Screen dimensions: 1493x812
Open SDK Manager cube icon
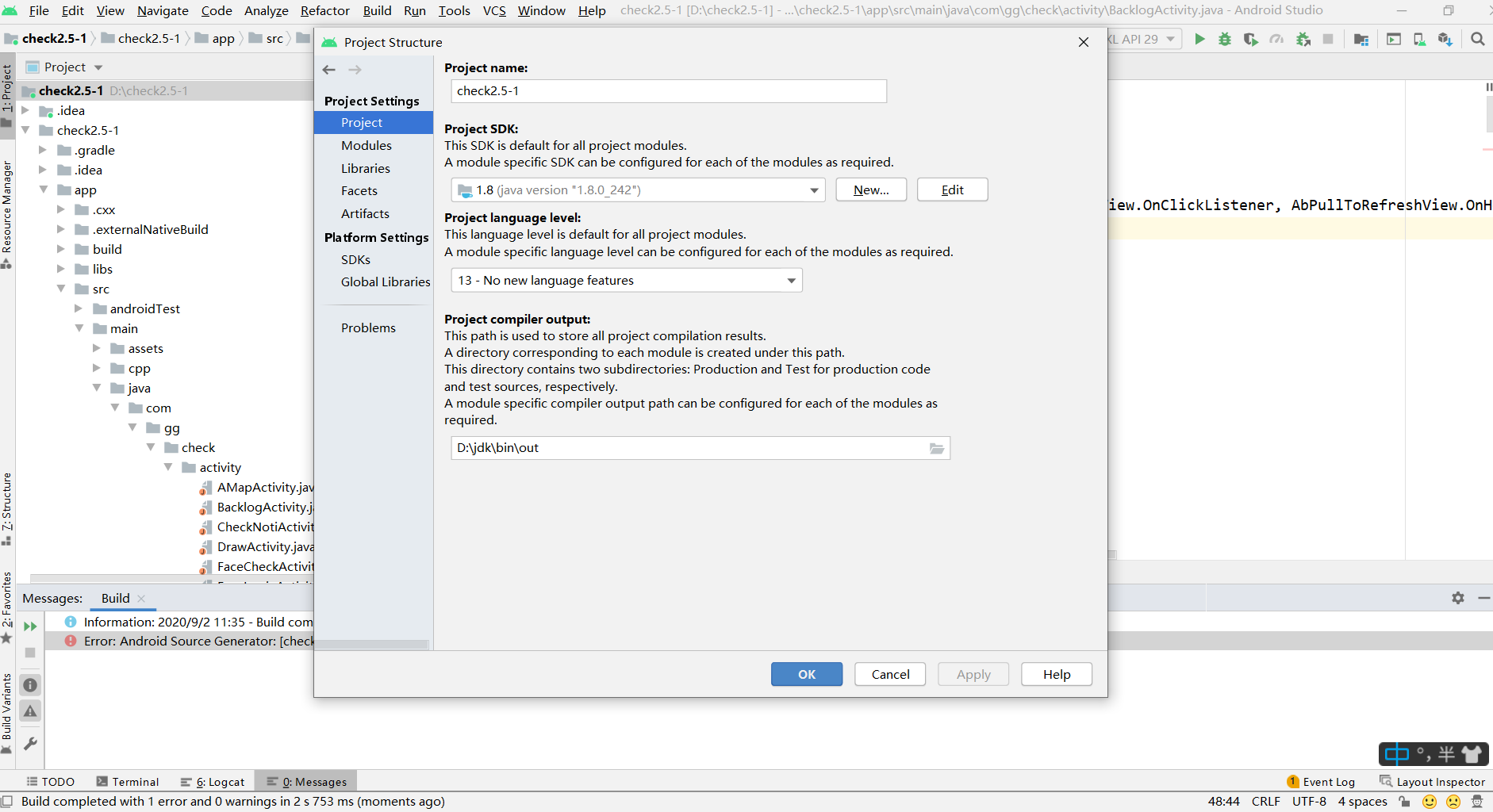point(1445,39)
